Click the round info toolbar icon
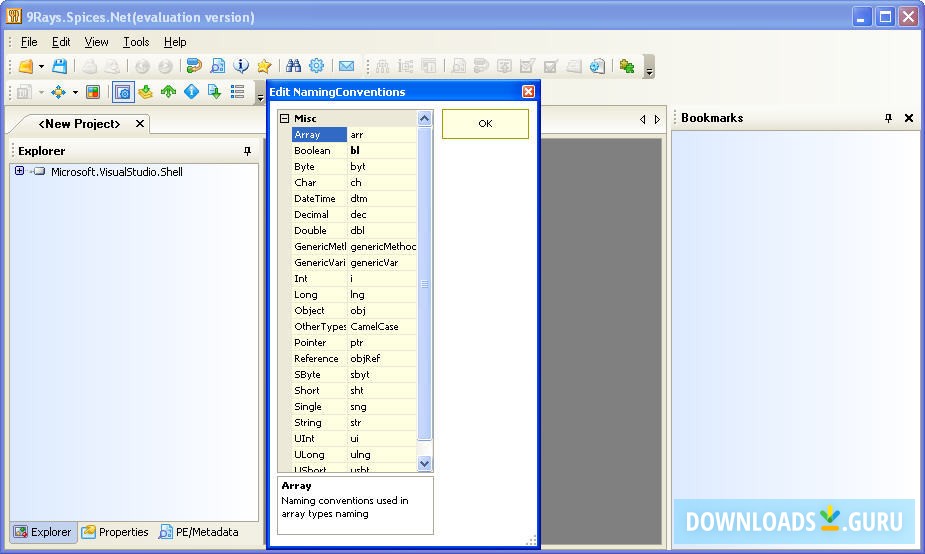The image size is (925, 554). (x=241, y=66)
